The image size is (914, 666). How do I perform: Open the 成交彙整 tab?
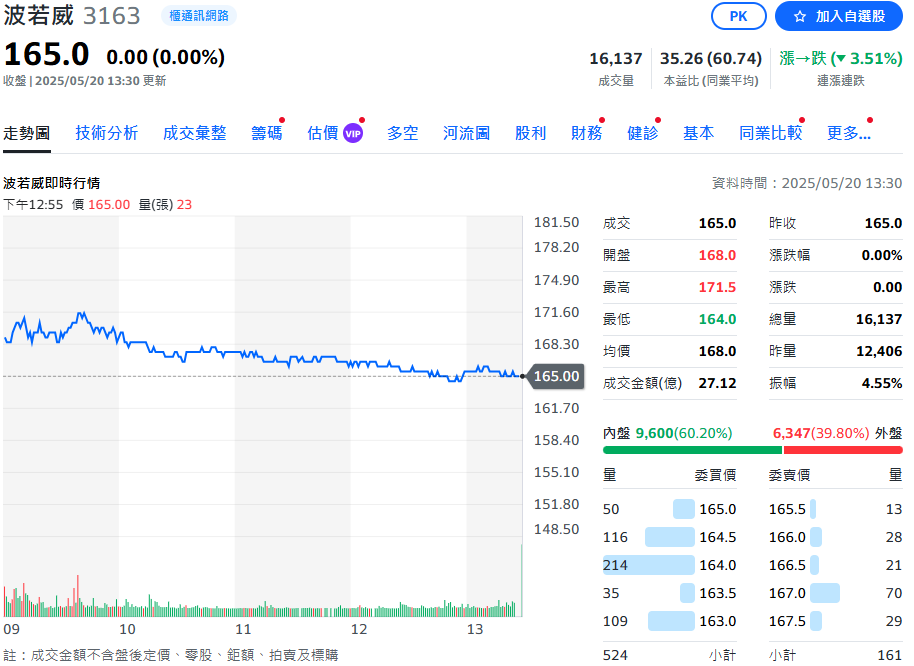click(195, 133)
